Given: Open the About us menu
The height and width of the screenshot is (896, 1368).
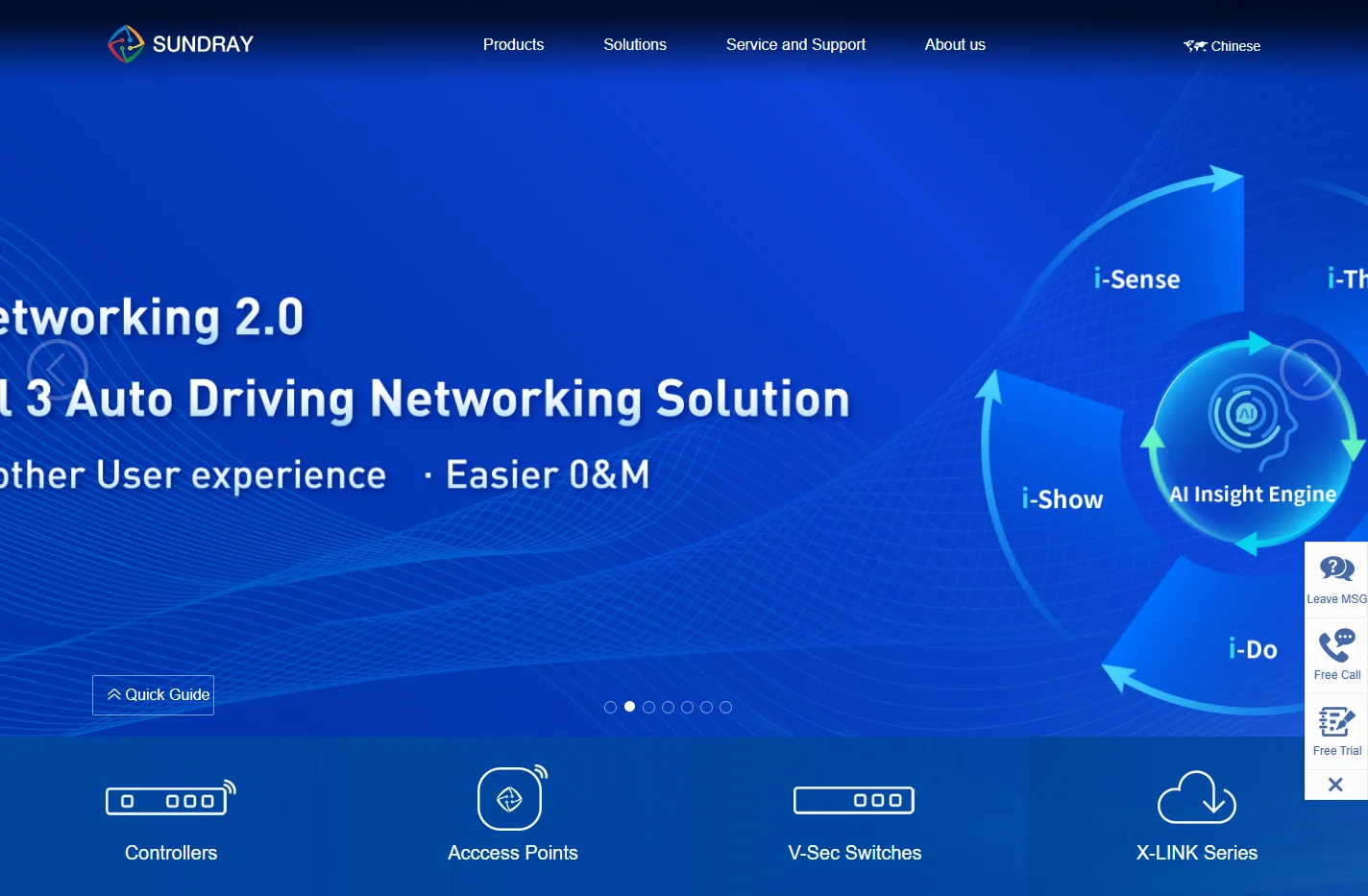Looking at the screenshot, I should pyautogui.click(x=955, y=44).
